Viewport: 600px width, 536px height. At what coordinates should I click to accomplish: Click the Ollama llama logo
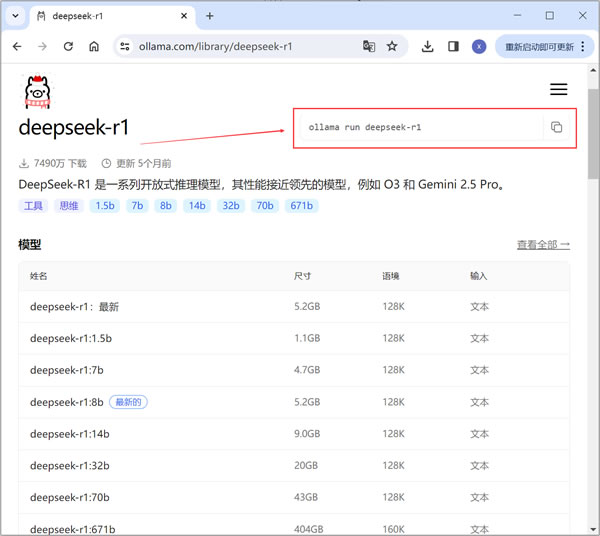(38, 91)
